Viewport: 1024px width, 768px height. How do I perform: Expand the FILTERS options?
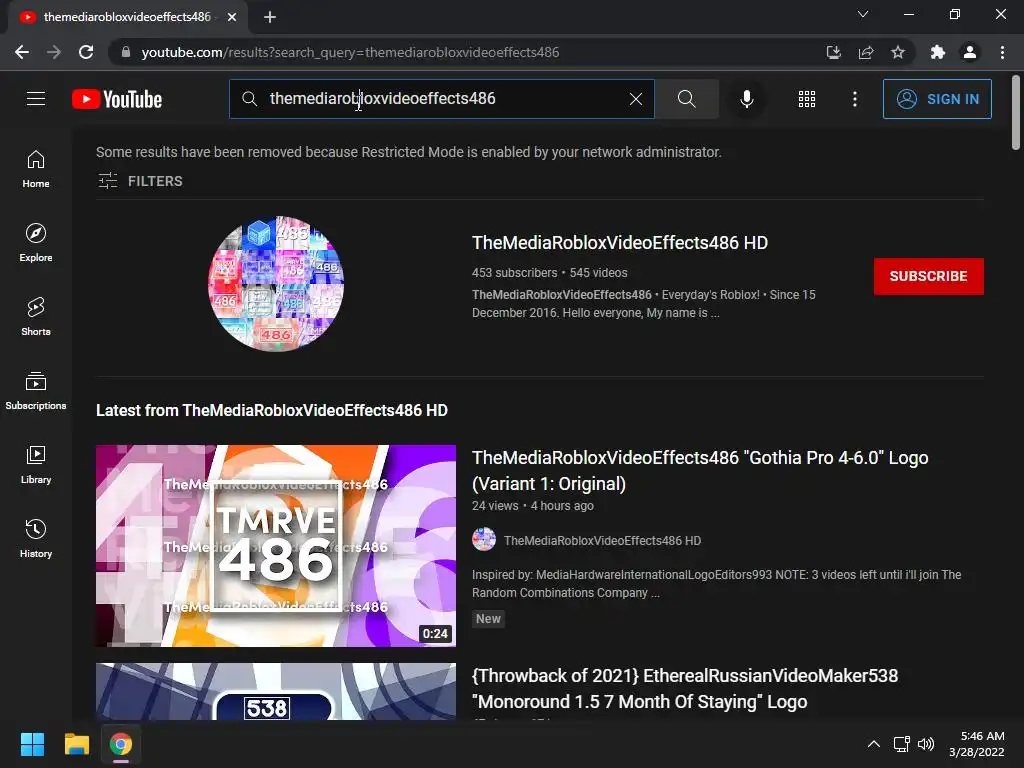(140, 181)
